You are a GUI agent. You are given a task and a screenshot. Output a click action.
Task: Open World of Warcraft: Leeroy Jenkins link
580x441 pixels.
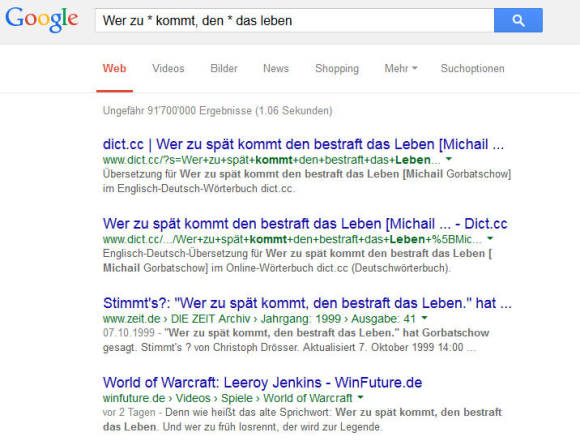coord(262,383)
